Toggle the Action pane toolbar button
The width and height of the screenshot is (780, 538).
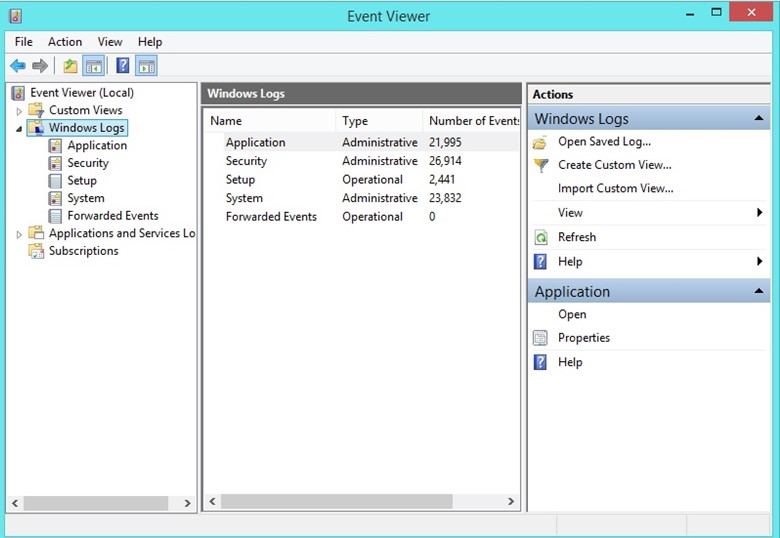[x=146, y=66]
